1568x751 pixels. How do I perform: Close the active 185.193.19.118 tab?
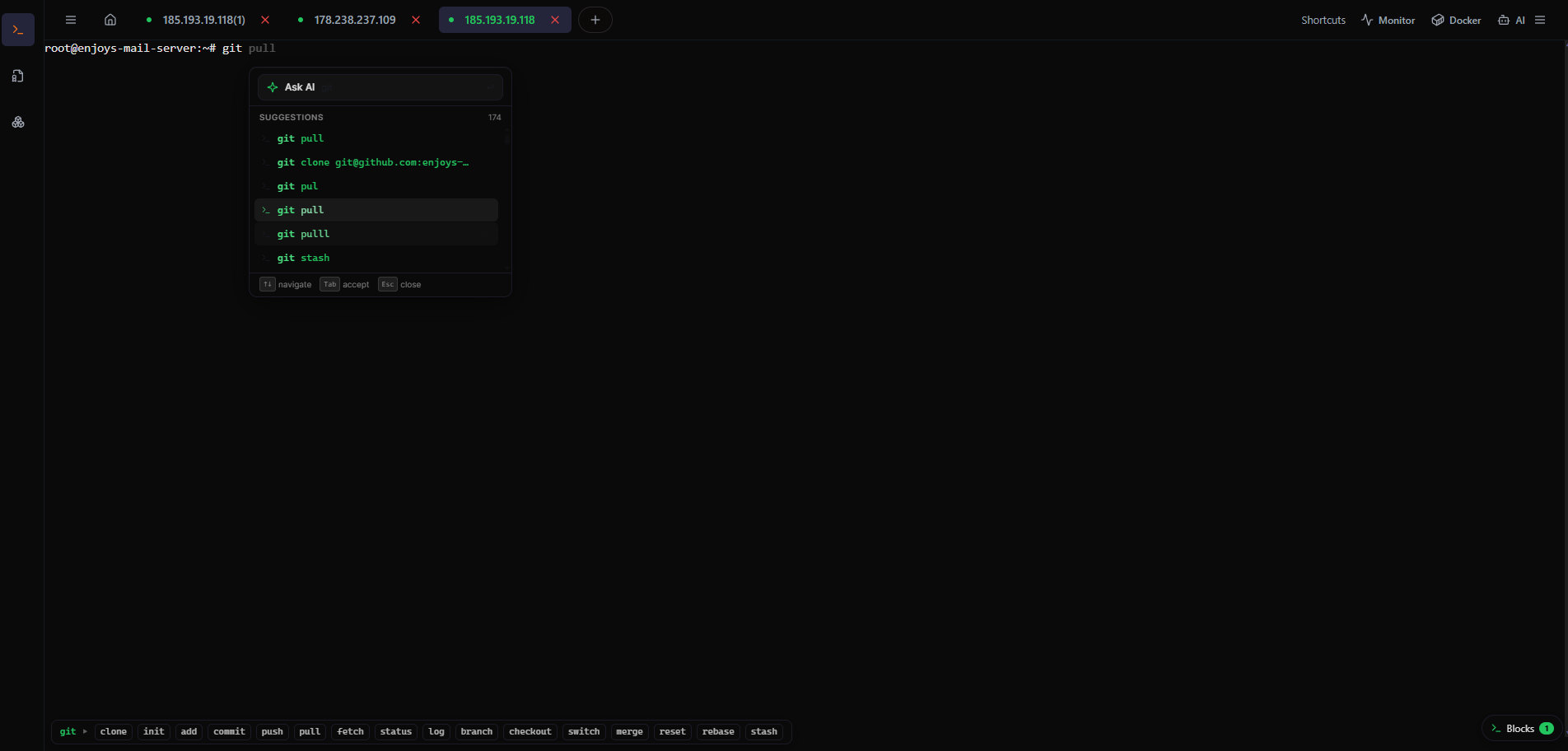pyautogui.click(x=555, y=20)
